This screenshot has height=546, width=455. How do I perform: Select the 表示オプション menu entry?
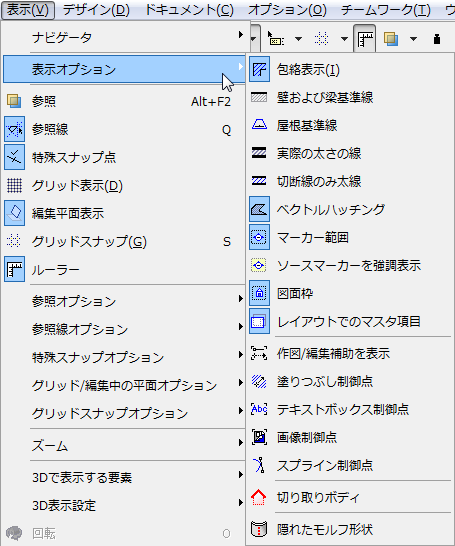(x=125, y=69)
